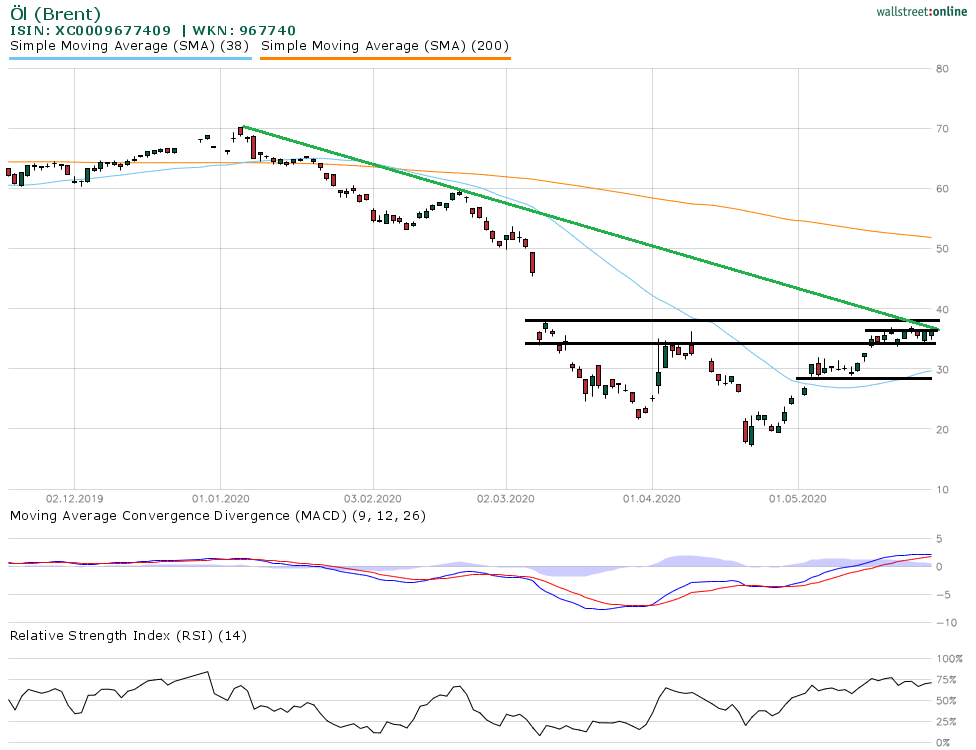The image size is (976, 750).
Task: Click the 02.03.2020 date label
Action: click(506, 497)
